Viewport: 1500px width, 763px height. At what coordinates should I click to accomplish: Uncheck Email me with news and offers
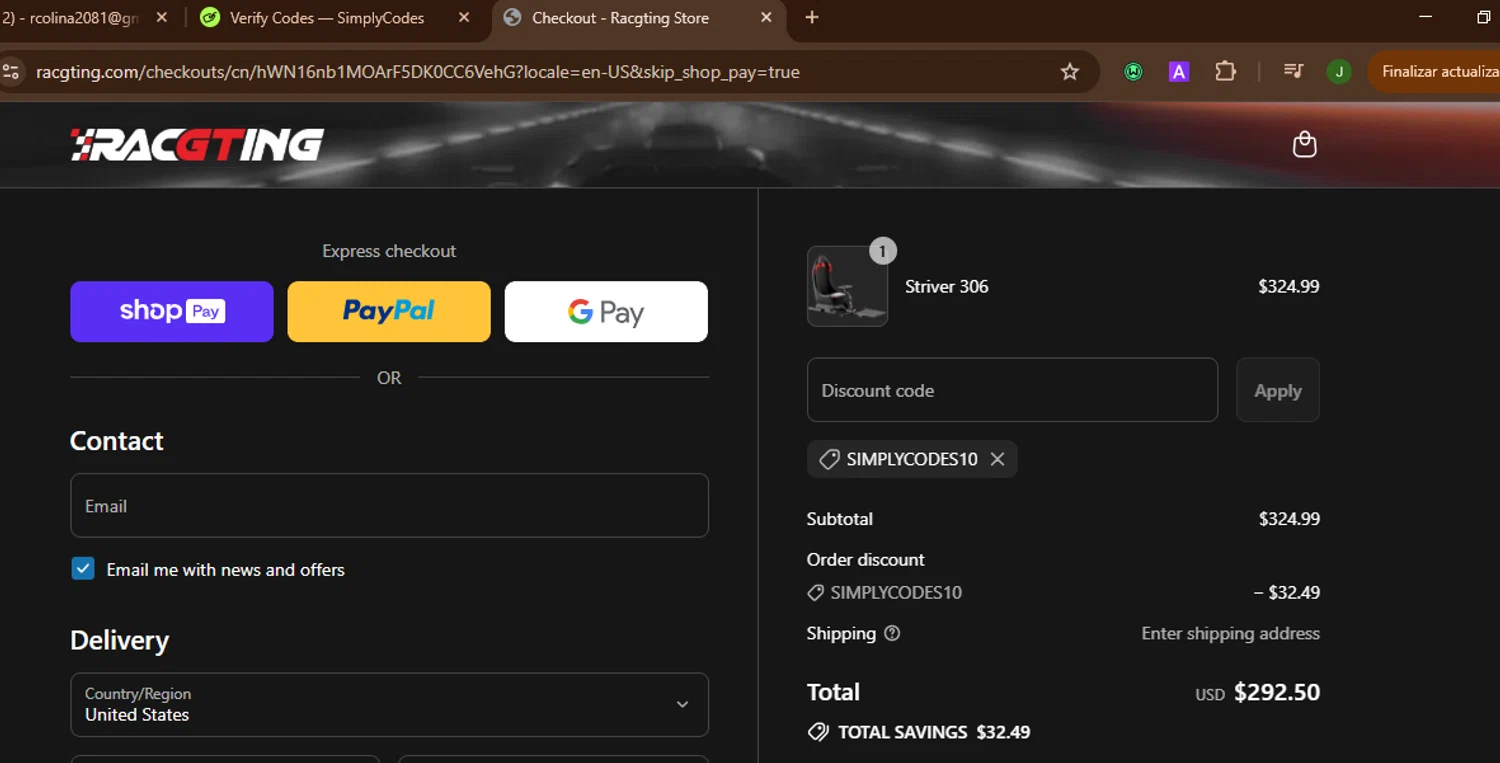pyautogui.click(x=83, y=569)
